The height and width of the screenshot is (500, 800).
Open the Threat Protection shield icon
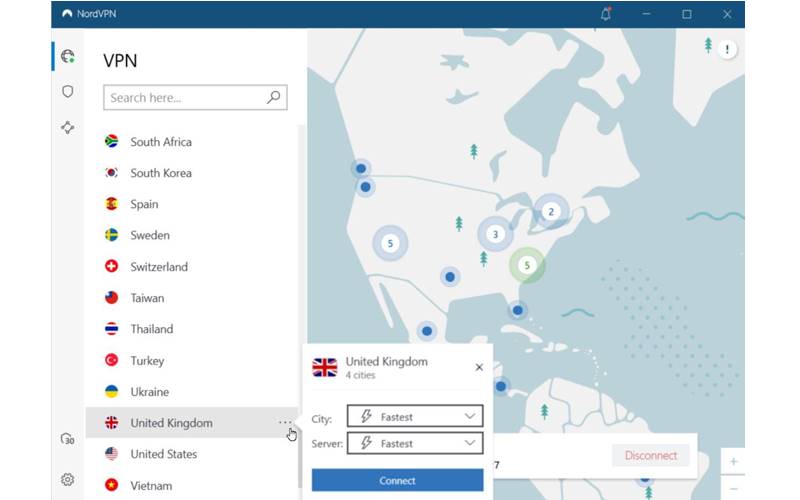68,91
